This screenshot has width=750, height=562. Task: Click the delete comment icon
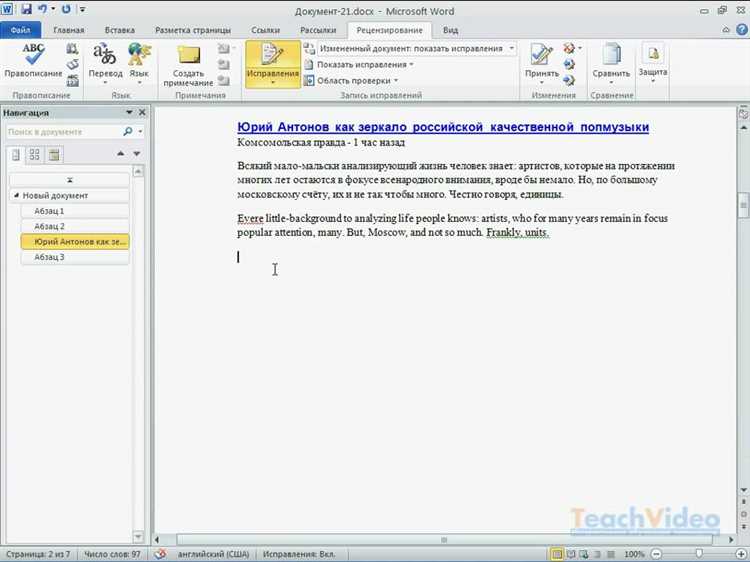coord(223,48)
